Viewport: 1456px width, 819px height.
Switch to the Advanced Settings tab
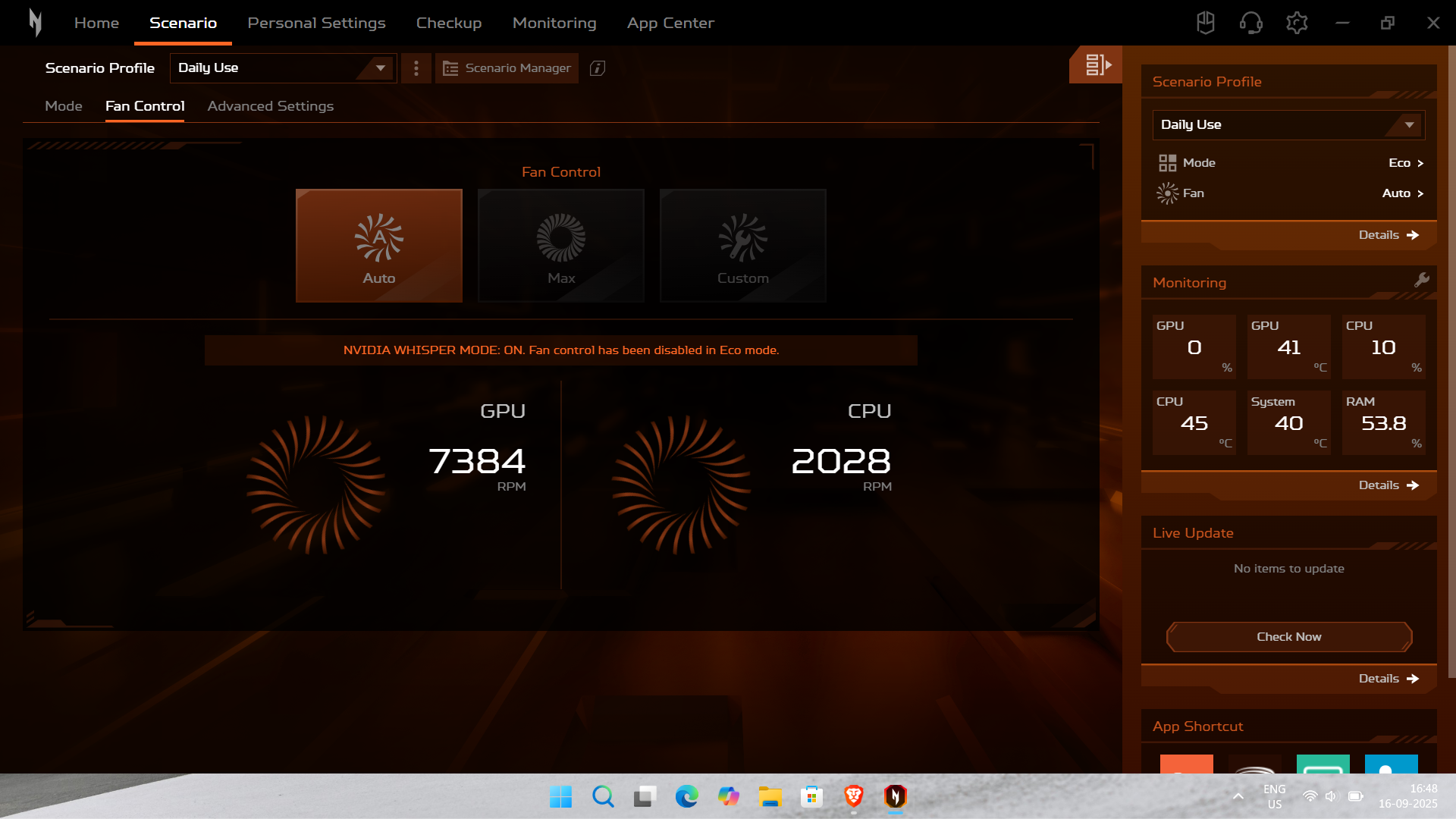pos(270,106)
